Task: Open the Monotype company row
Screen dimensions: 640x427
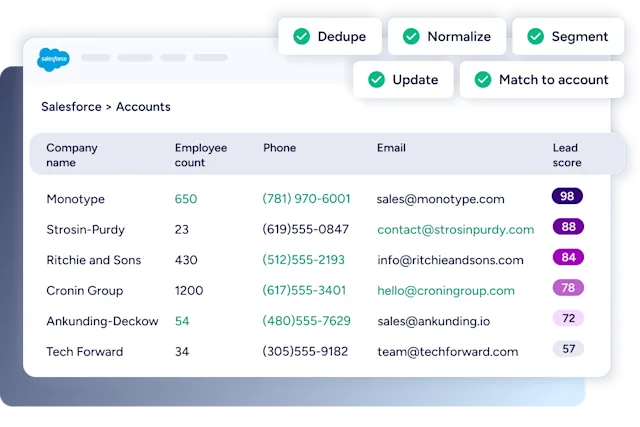Action: 76,199
